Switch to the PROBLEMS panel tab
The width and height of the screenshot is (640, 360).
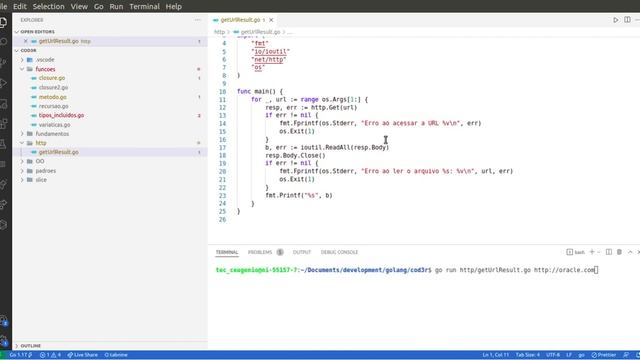point(260,252)
